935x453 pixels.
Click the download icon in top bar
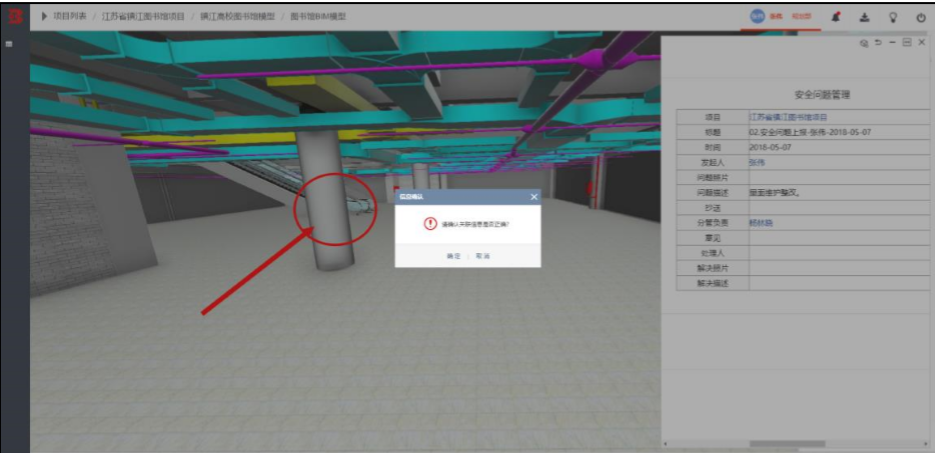point(864,17)
